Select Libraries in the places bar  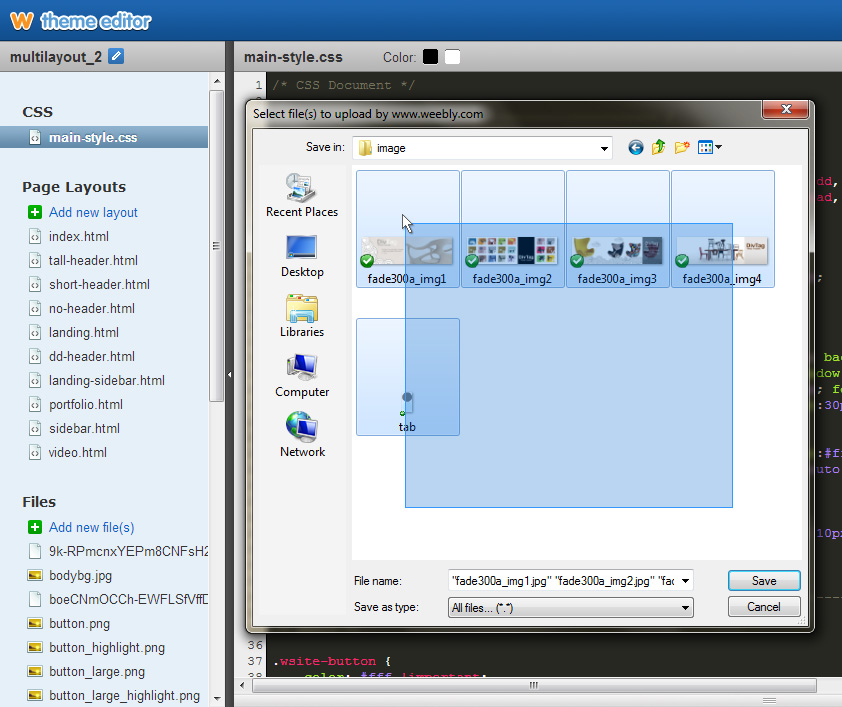coord(301,315)
